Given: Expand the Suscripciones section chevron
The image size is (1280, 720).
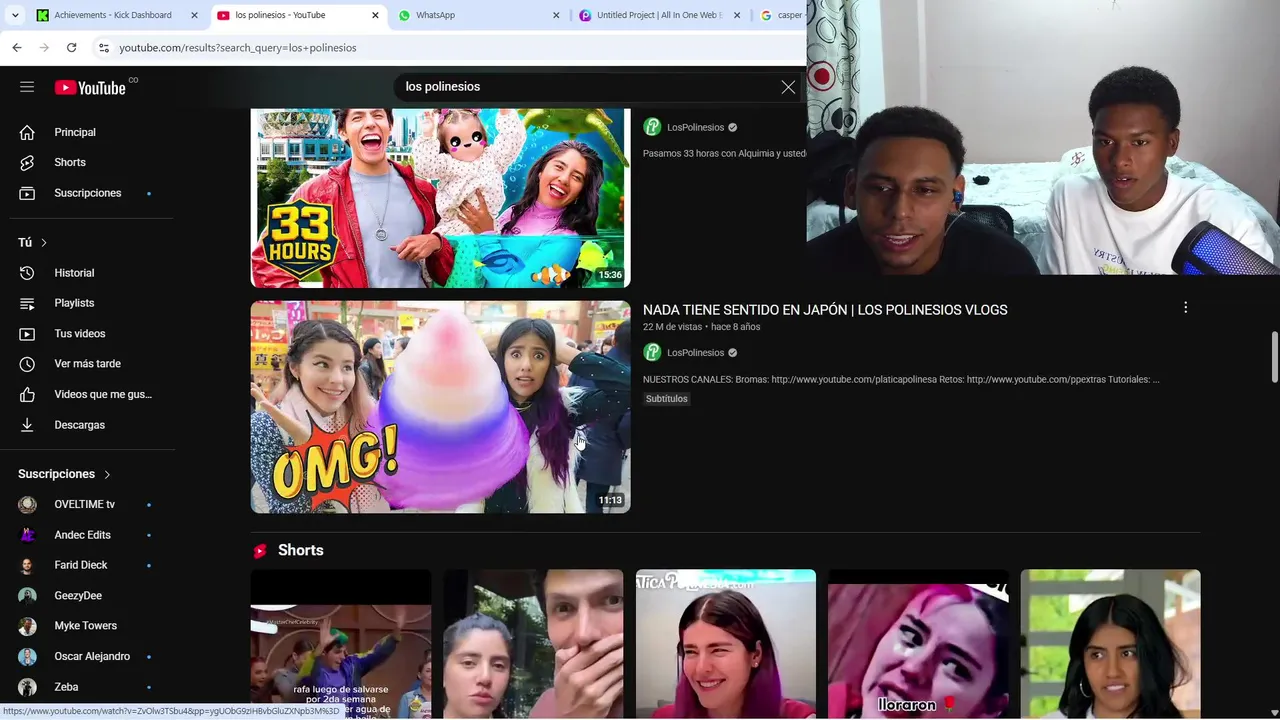Looking at the screenshot, I should click(107, 474).
